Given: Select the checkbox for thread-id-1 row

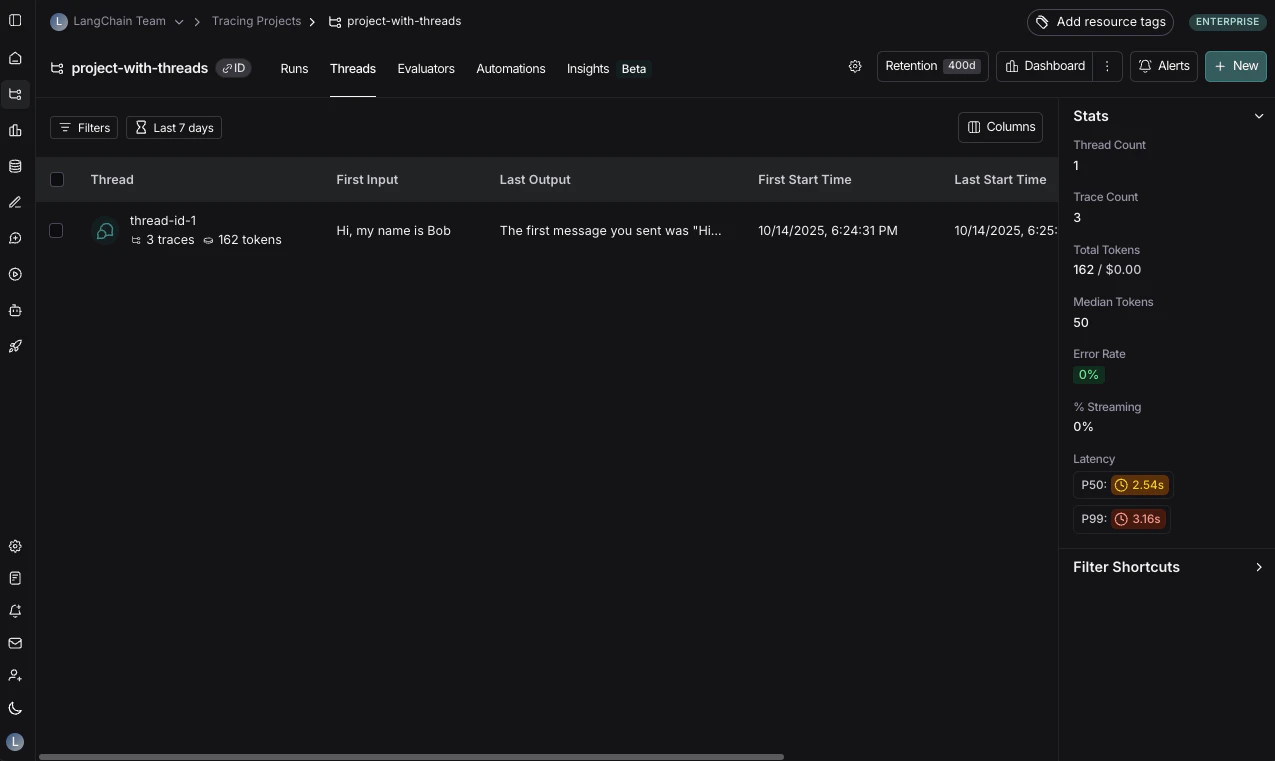Looking at the screenshot, I should (x=56, y=230).
